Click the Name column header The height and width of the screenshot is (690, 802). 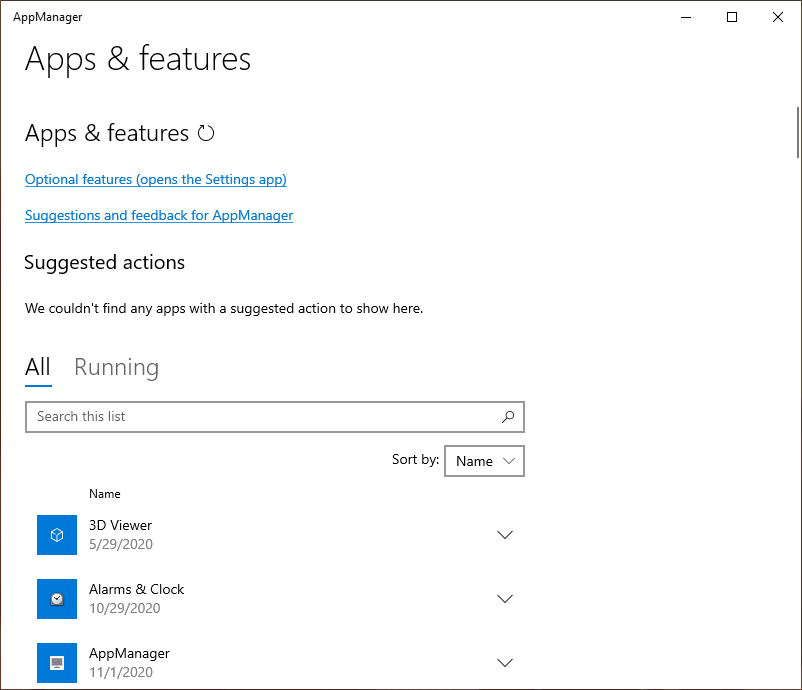104,493
